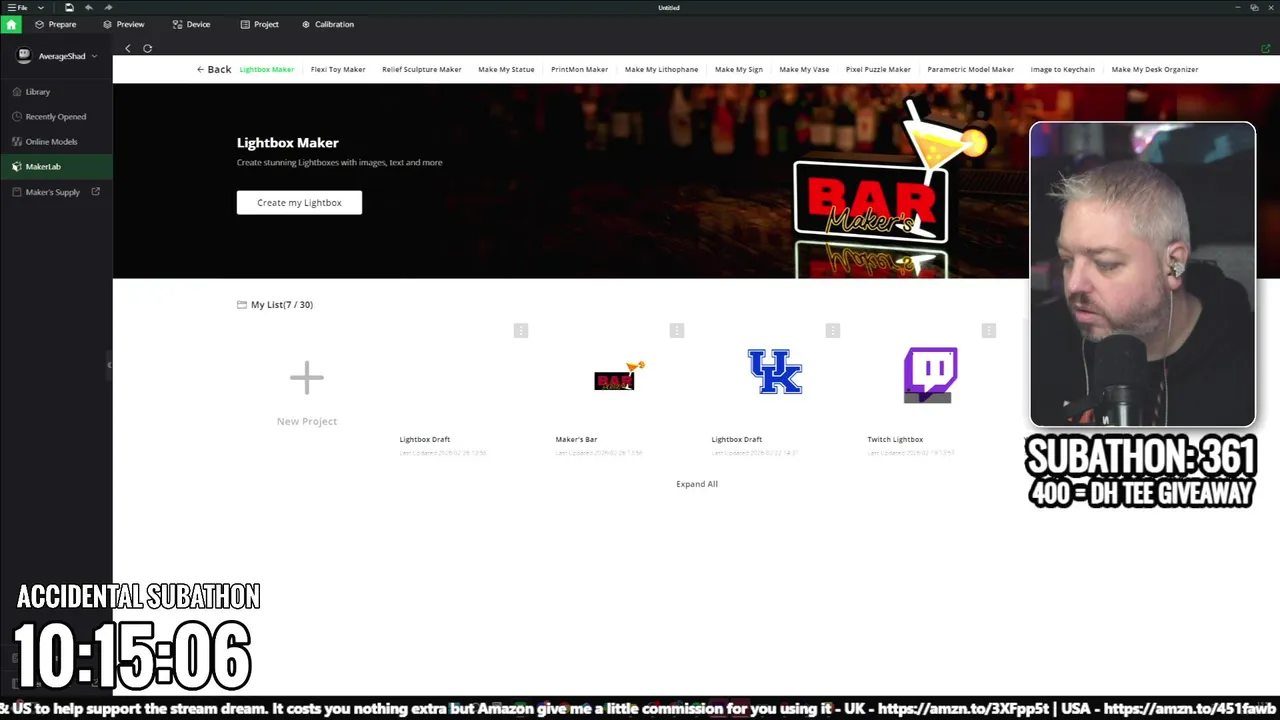Viewport: 1280px width, 720px height.
Task: Open the Parametric Model Maker tab
Action: click(971, 70)
